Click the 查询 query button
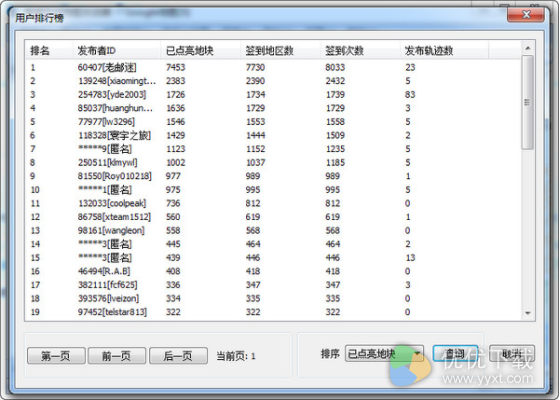 click(x=455, y=354)
